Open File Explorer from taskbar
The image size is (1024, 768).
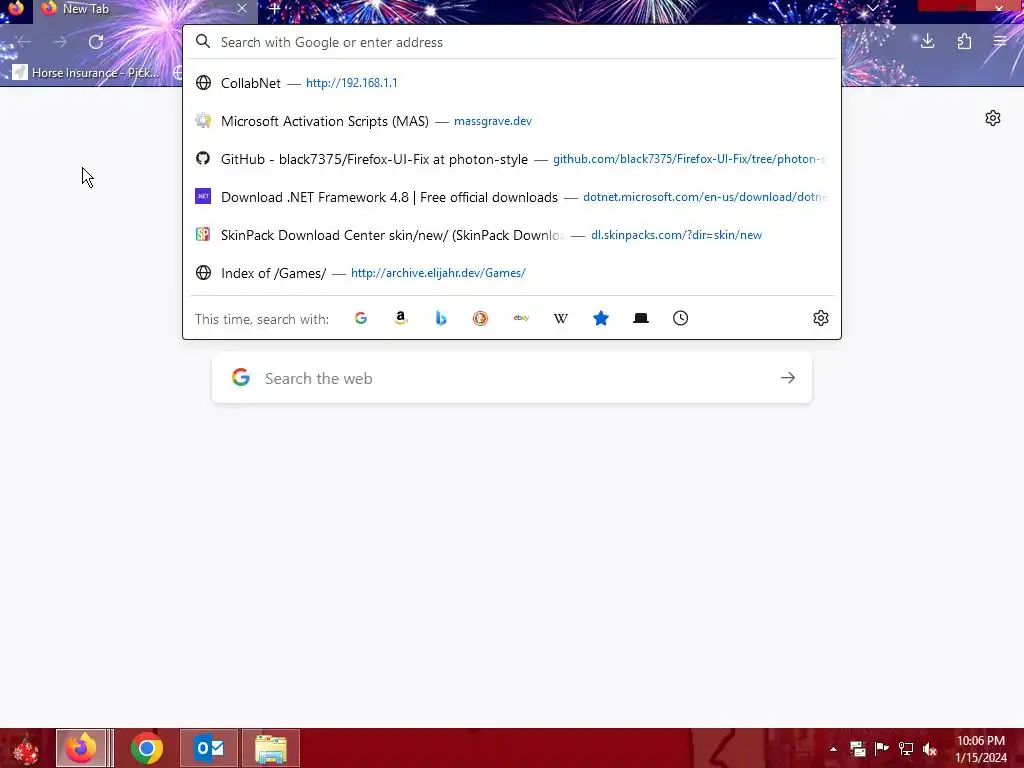[271, 748]
